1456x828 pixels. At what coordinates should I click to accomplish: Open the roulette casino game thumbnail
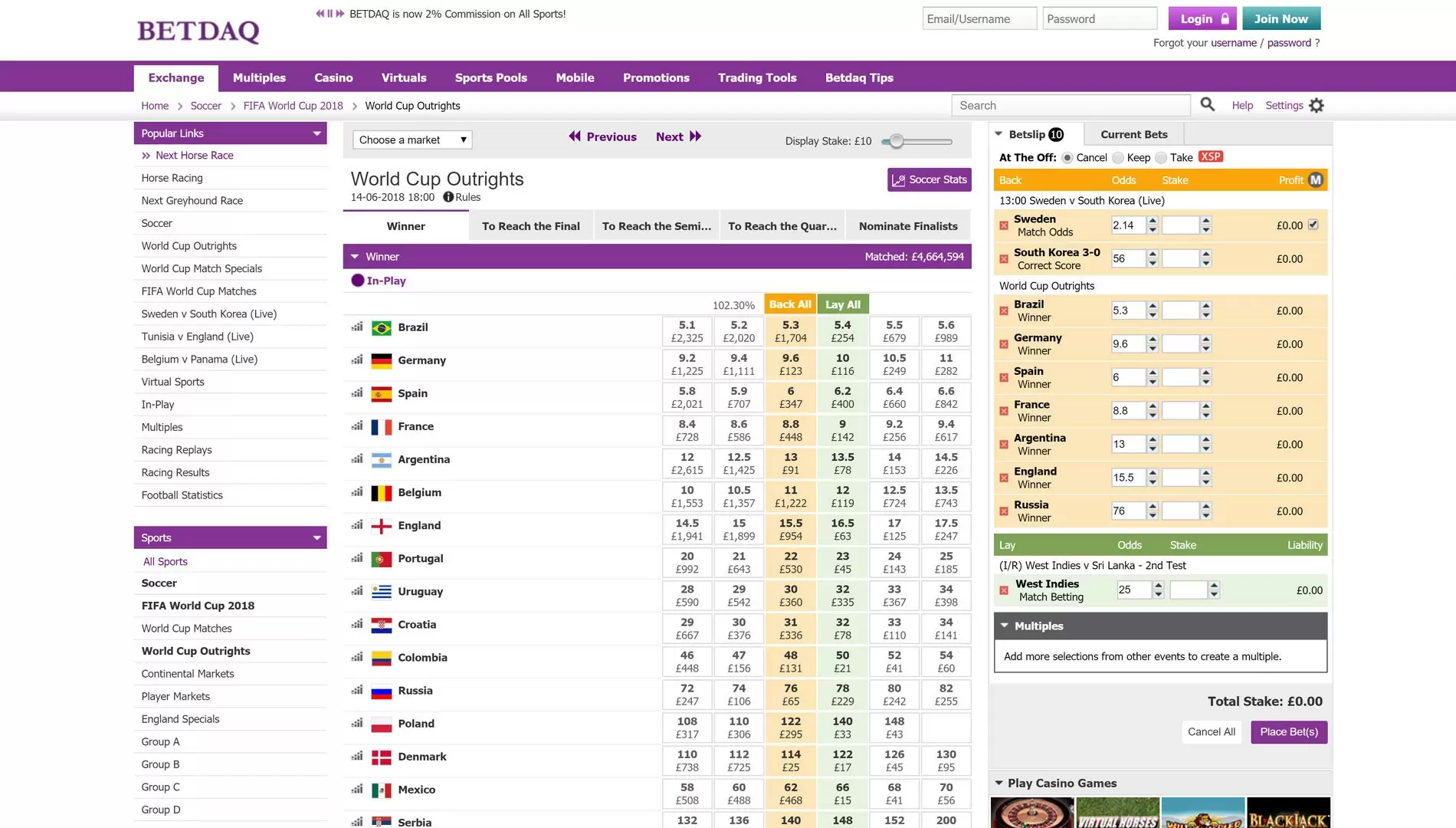pos(1032,813)
